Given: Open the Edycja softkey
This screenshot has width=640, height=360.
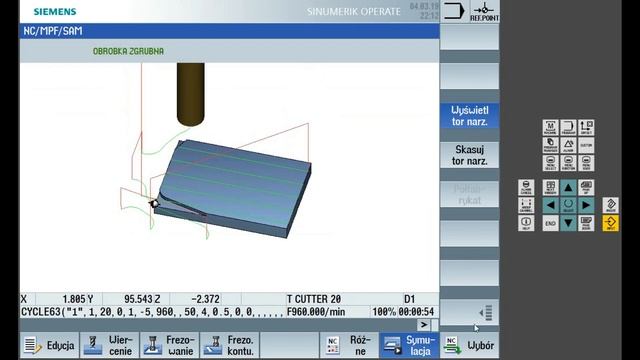Looking at the screenshot, I should (x=49, y=345).
